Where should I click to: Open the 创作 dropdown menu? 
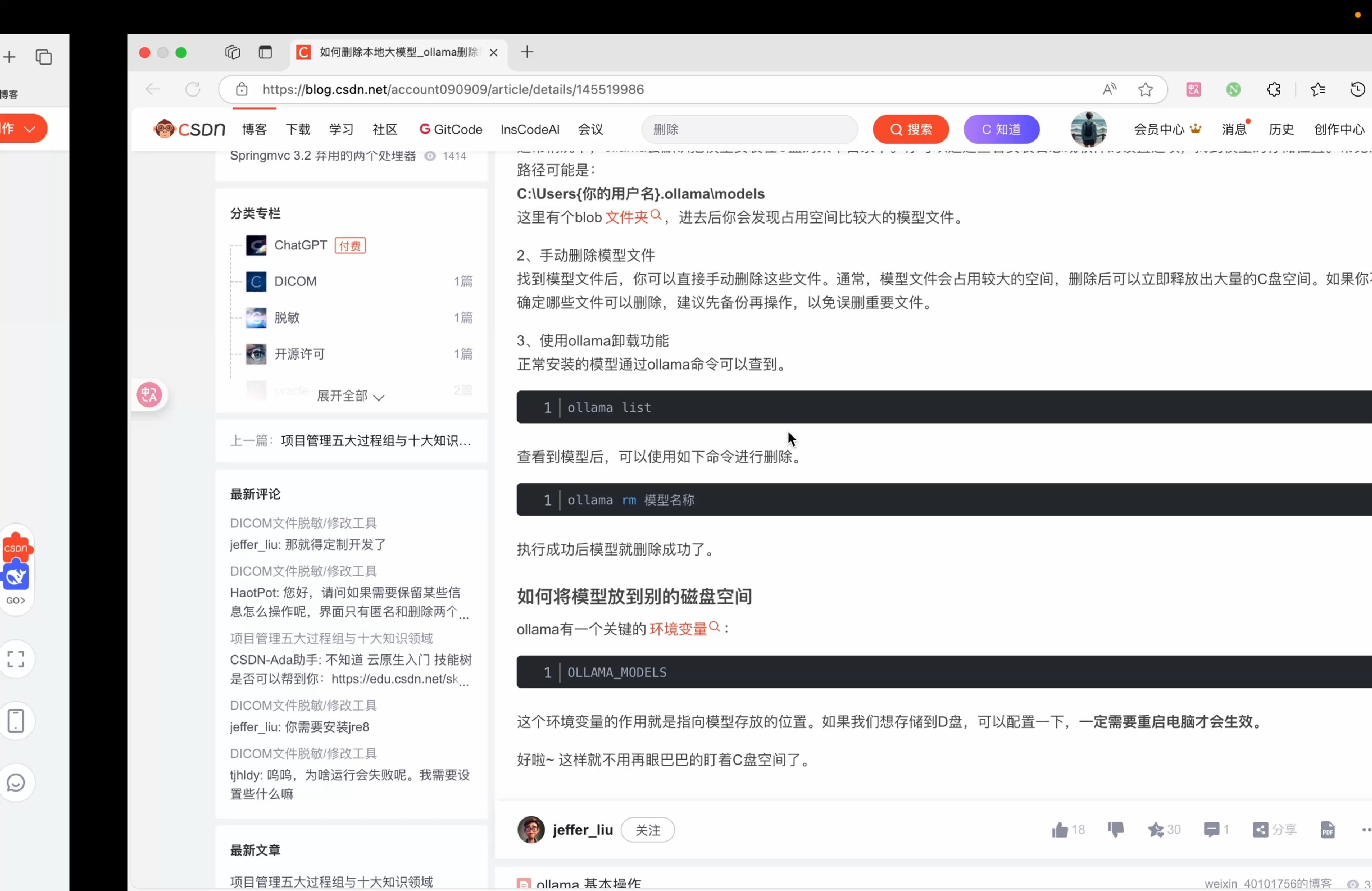point(23,129)
